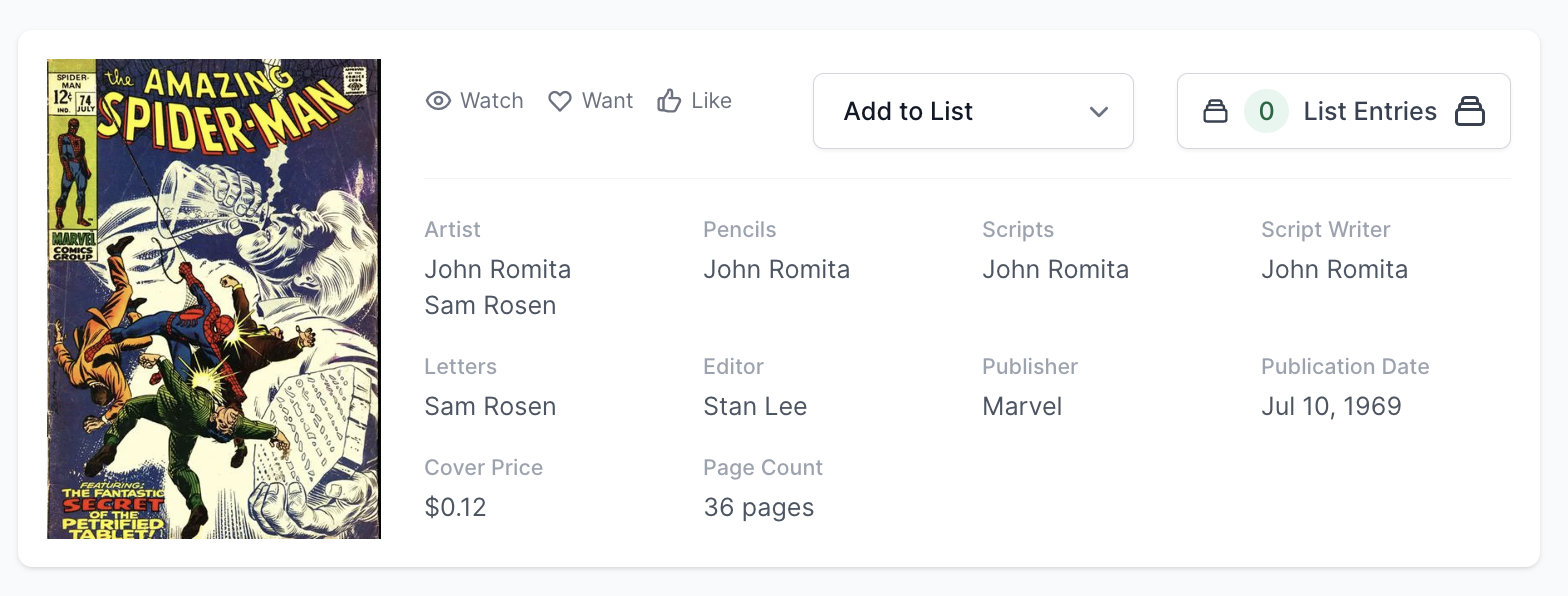Screen dimensions: 1568x596
Task: Click the heart Want icon
Action: 560,101
